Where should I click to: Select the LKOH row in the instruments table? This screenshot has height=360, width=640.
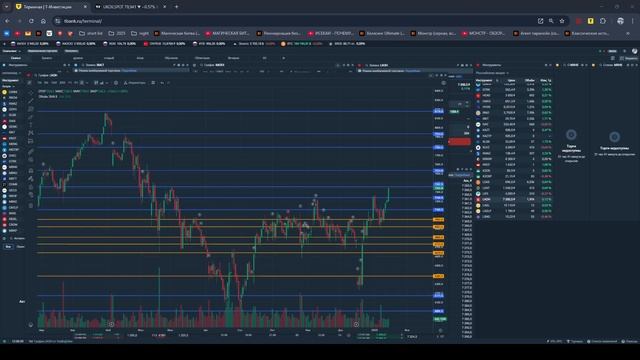click(514, 200)
